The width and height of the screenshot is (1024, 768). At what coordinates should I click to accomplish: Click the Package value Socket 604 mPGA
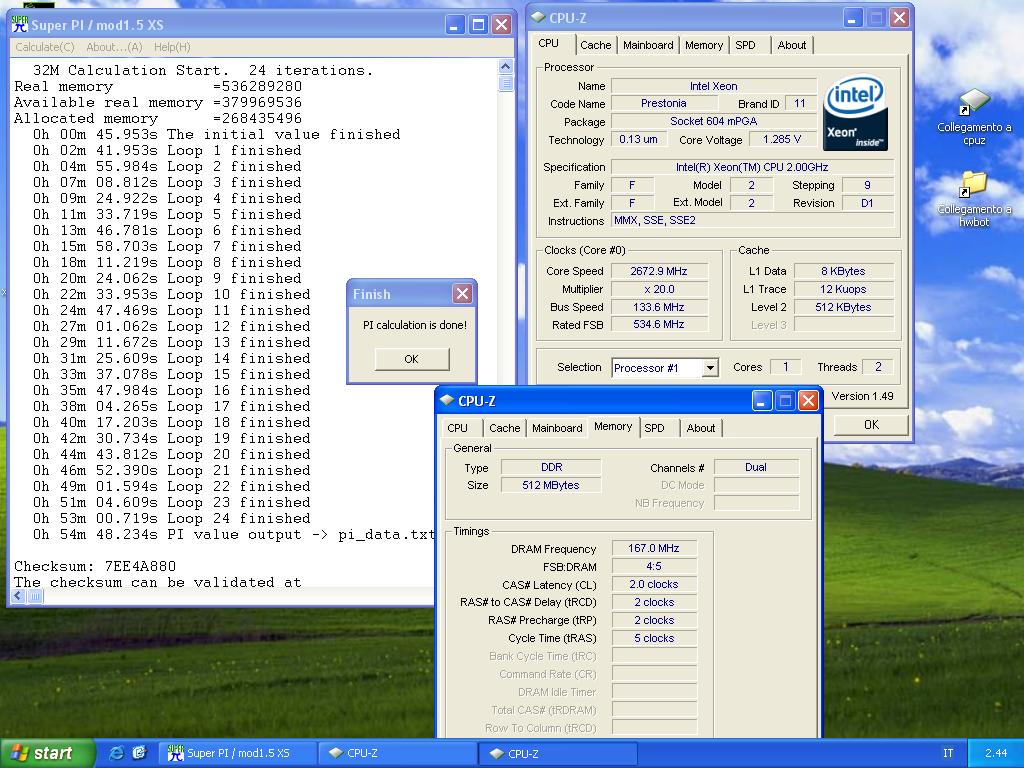714,121
